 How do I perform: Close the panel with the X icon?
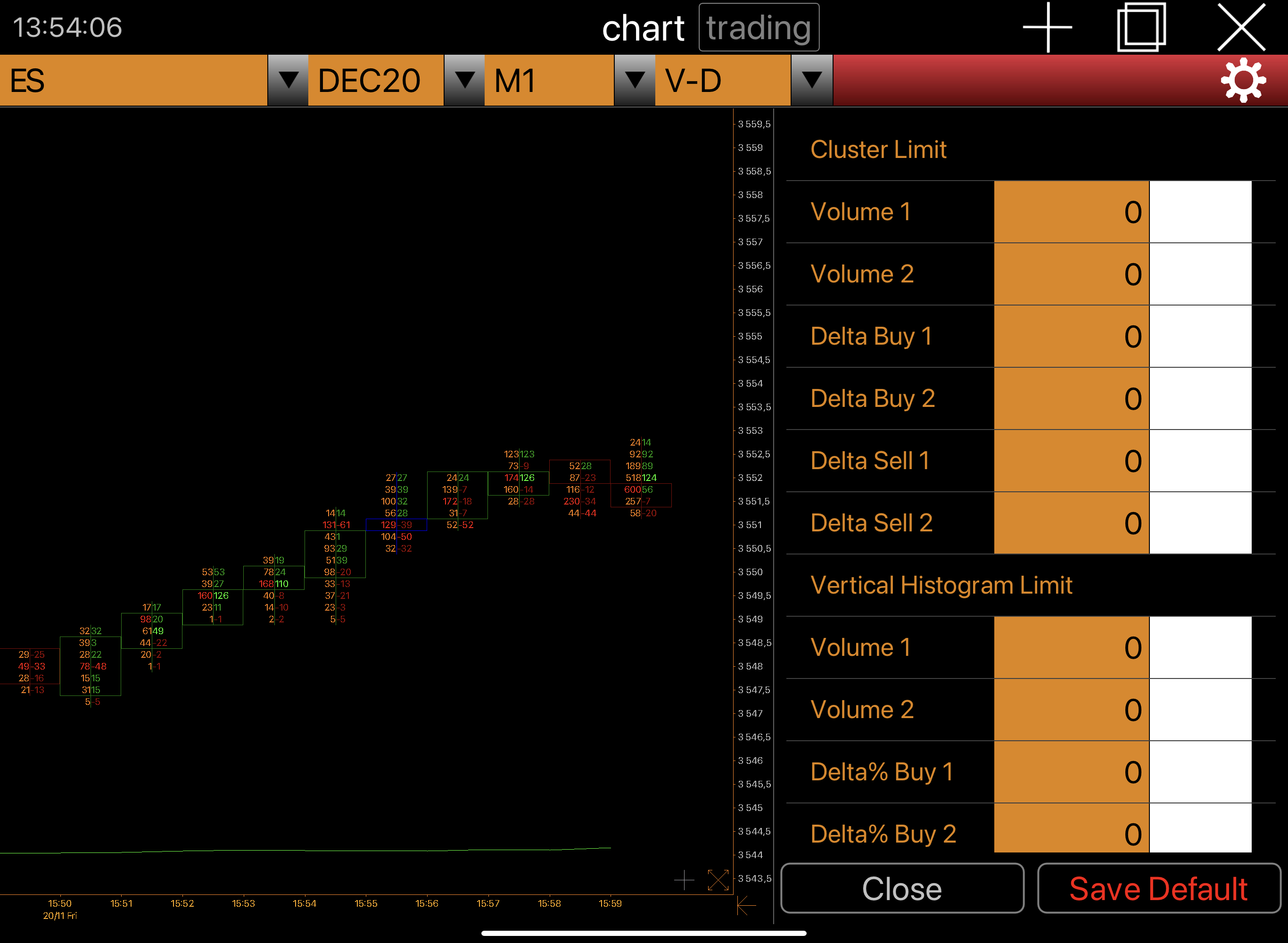coord(1242,27)
